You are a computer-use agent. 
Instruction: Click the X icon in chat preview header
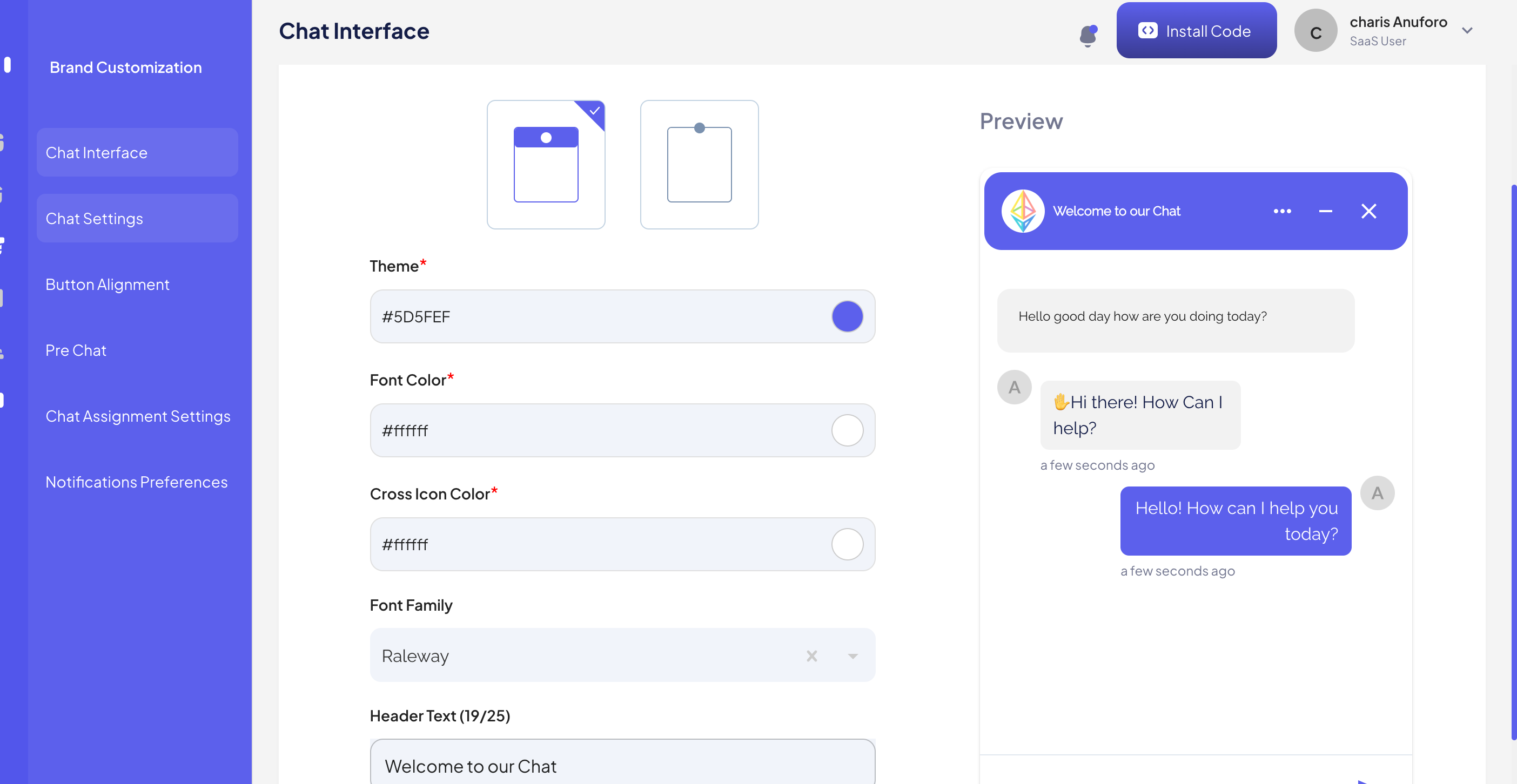pos(1368,211)
